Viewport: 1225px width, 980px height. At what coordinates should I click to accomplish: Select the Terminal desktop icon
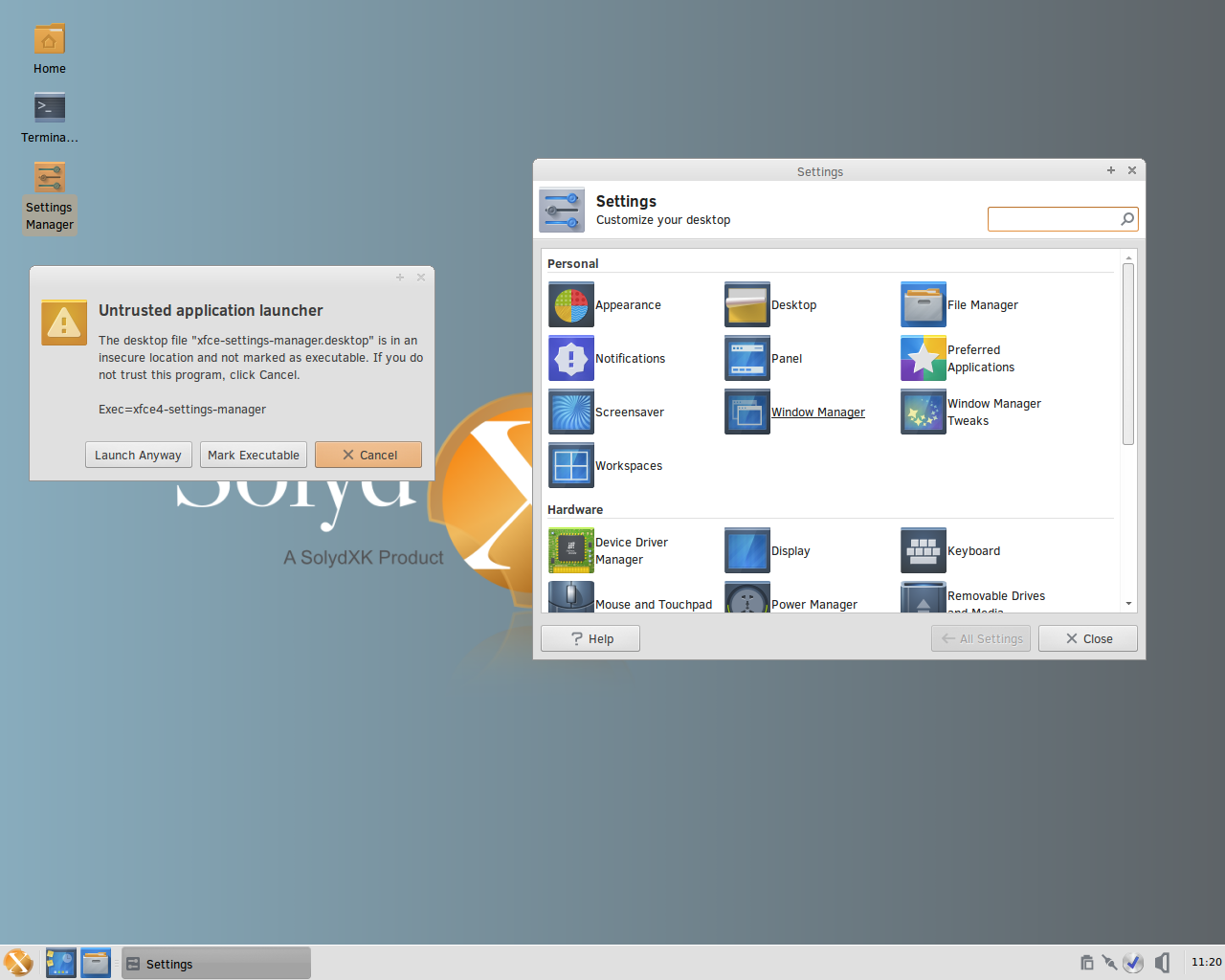click(50, 119)
